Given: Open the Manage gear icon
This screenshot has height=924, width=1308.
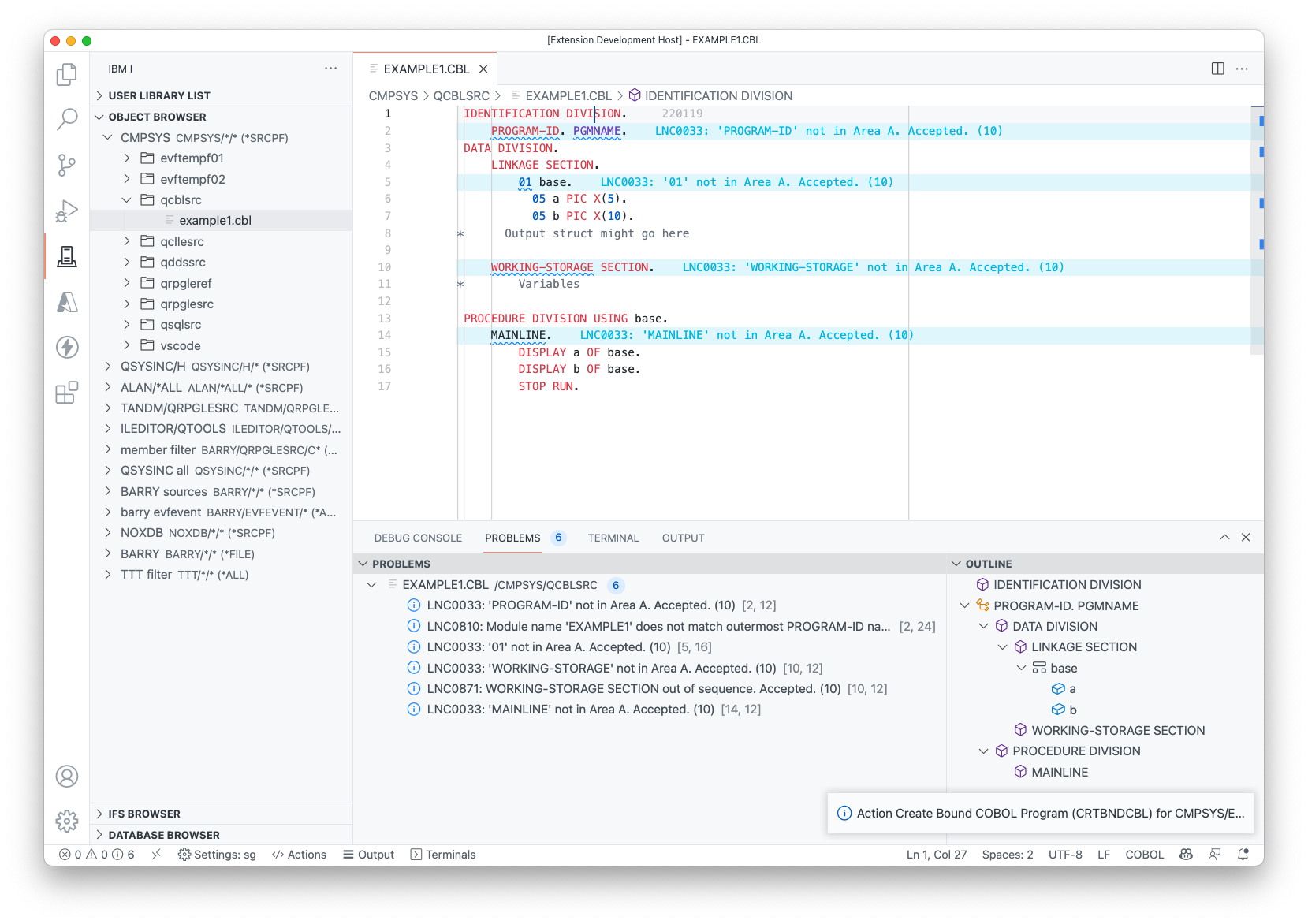Looking at the screenshot, I should click(67, 821).
